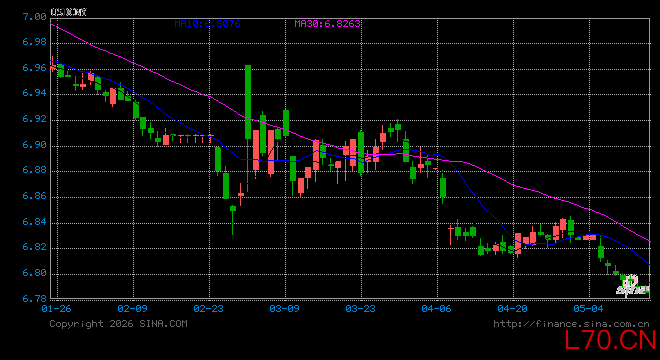Click the 05-04 date axis label

tap(588, 309)
